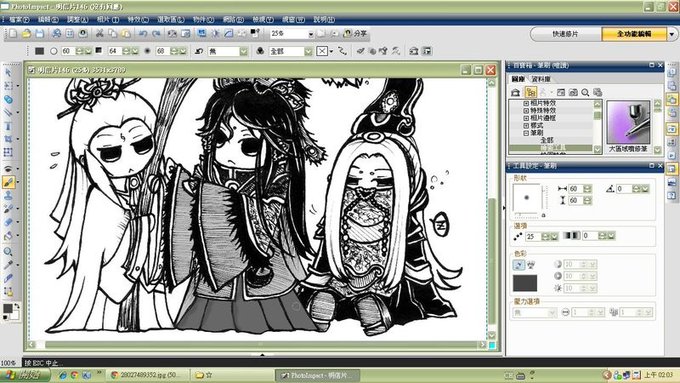Open the Chrome 28027489352.jpg taskbar button
Screen dimensions: 680x383
point(148,375)
